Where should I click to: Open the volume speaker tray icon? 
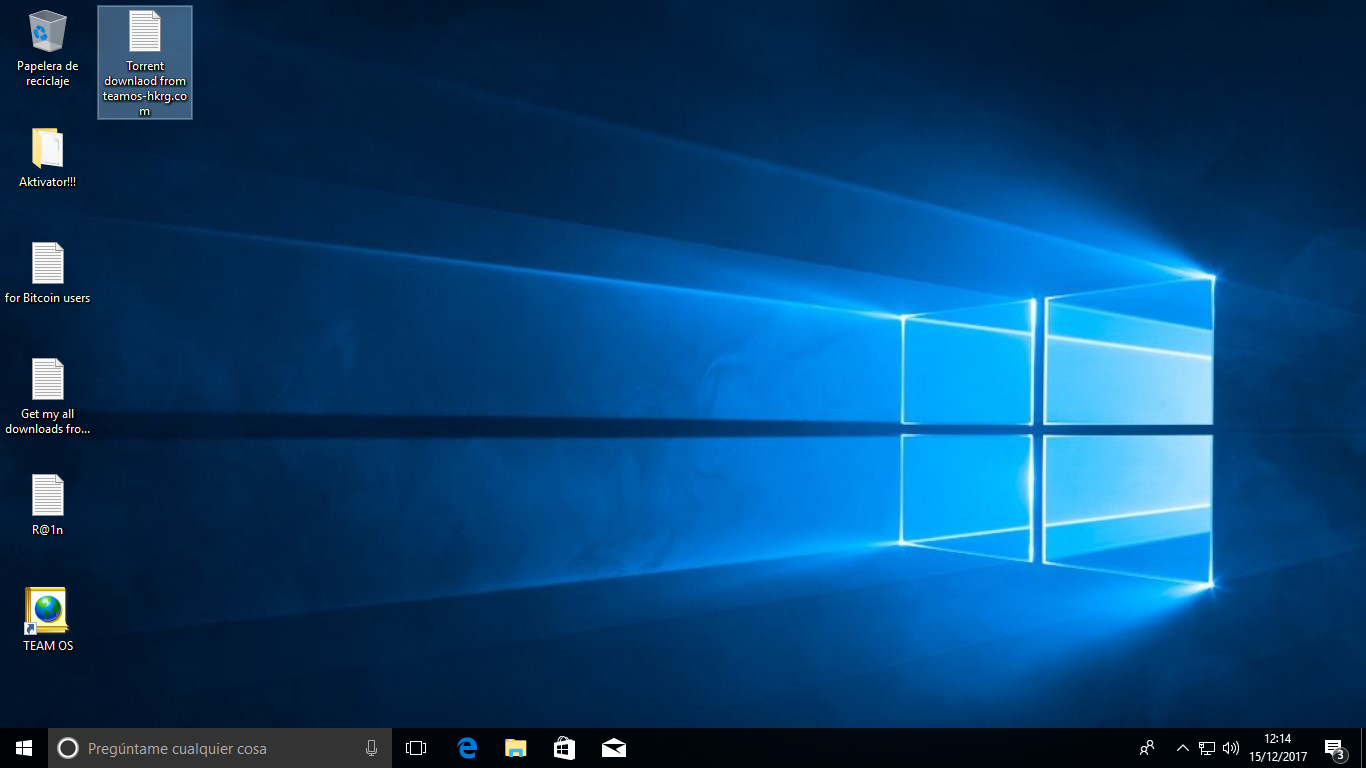tap(1231, 748)
